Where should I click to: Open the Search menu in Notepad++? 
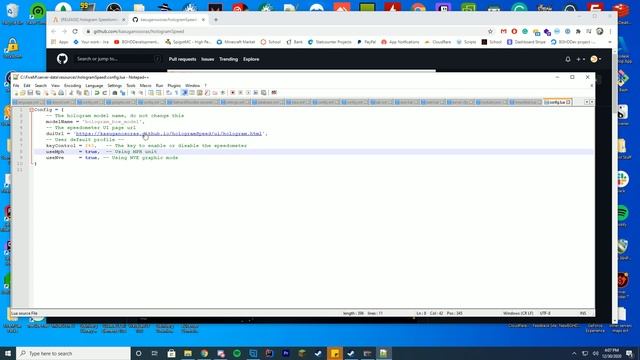(x=40, y=86)
